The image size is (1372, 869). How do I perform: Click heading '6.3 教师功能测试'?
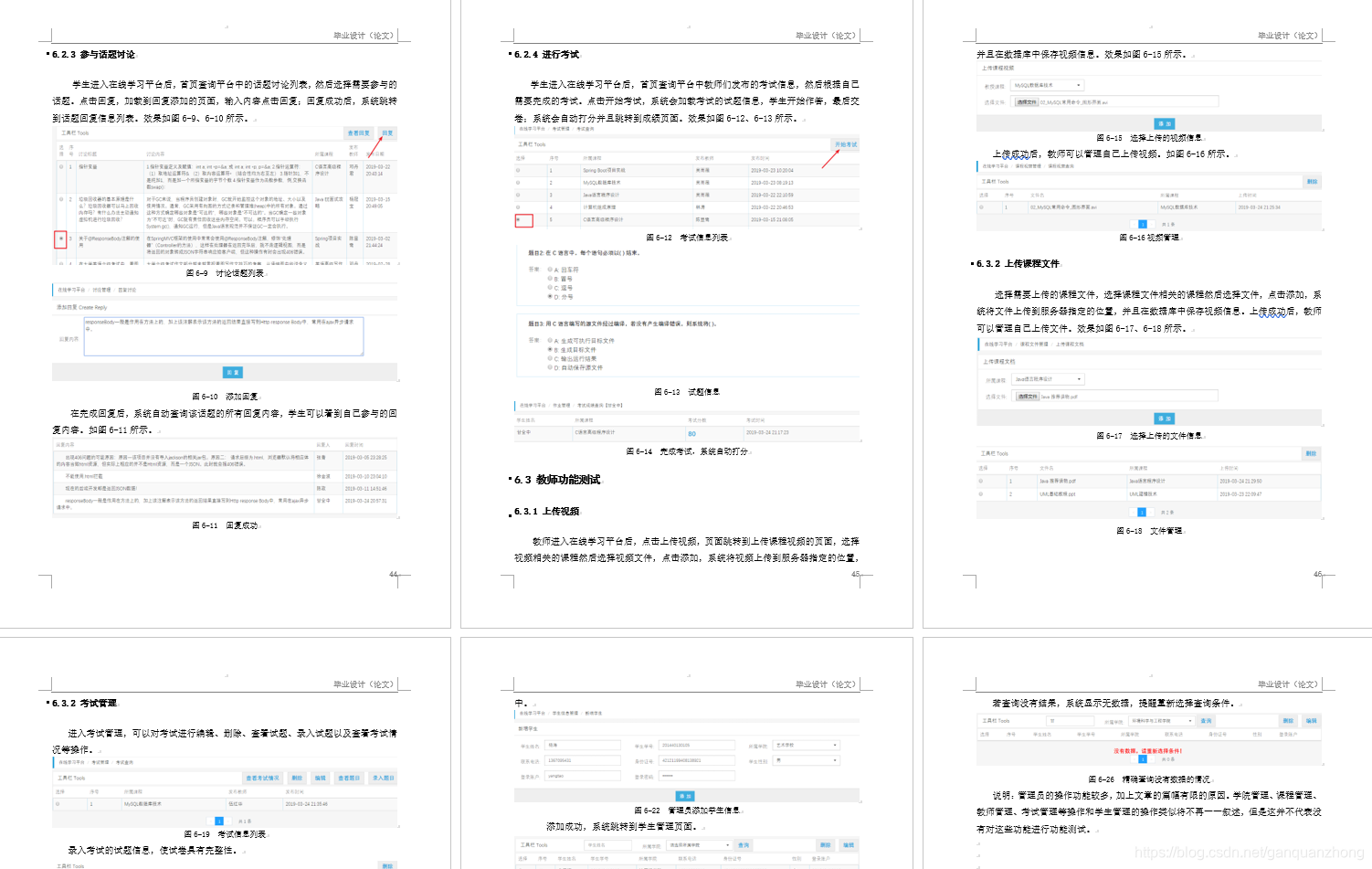557,480
